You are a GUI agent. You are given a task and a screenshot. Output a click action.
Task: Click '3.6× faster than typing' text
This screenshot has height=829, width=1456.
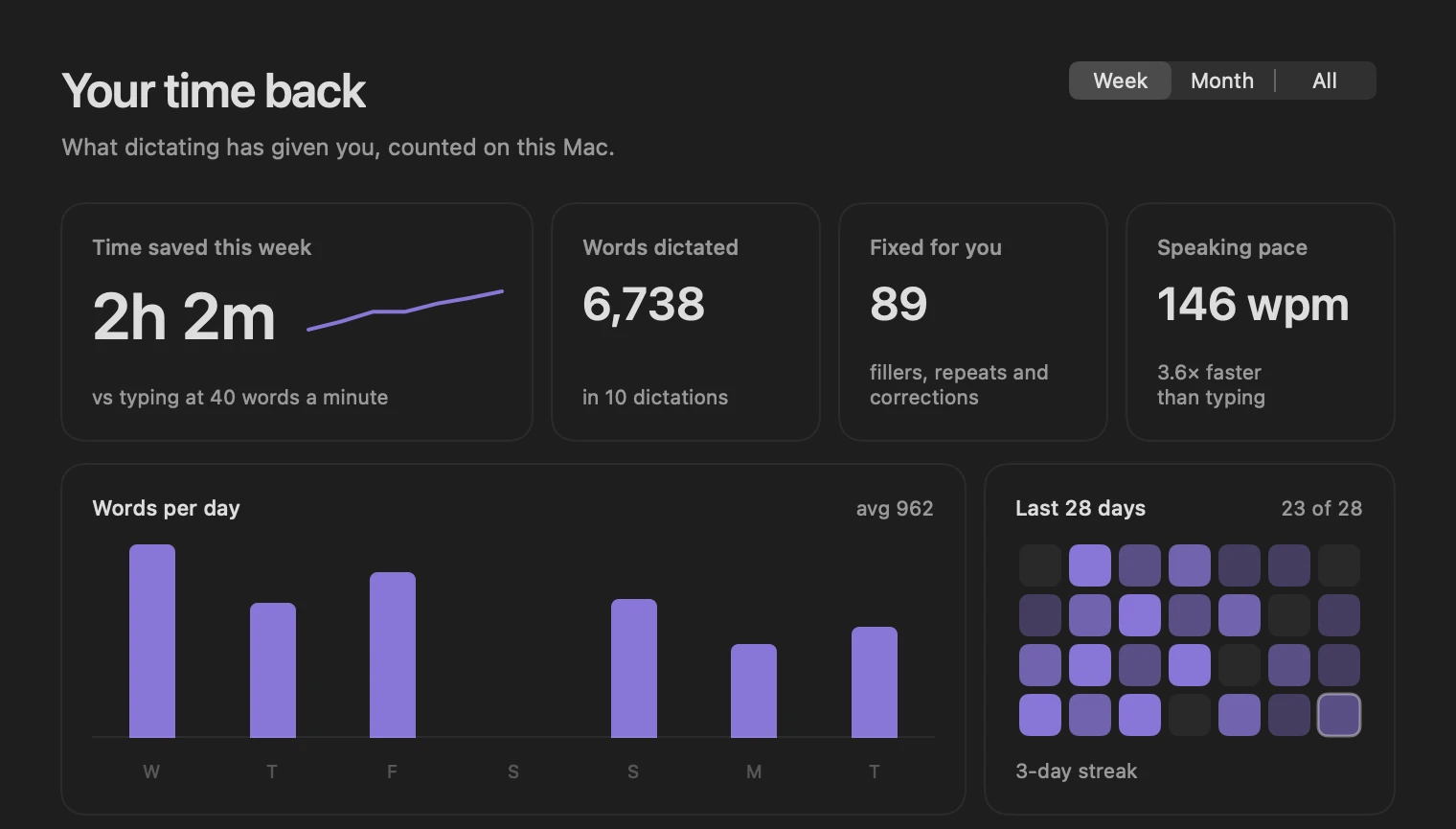tap(1211, 385)
